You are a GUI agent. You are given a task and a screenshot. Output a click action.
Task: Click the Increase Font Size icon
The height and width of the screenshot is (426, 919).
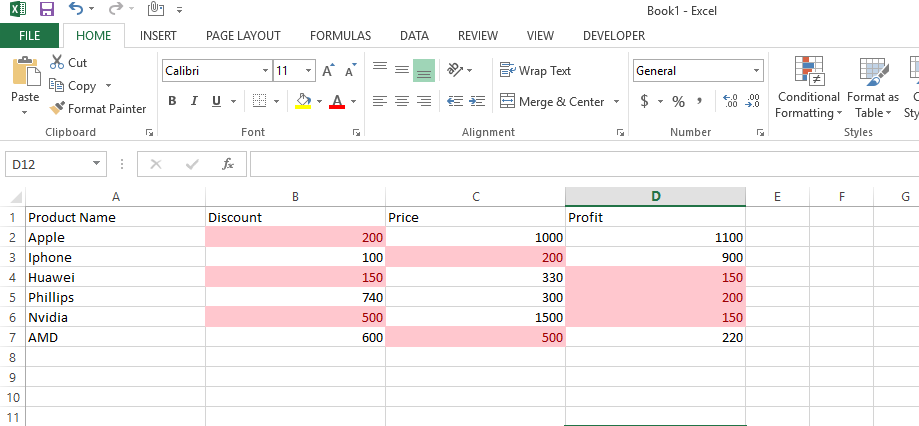(327, 71)
